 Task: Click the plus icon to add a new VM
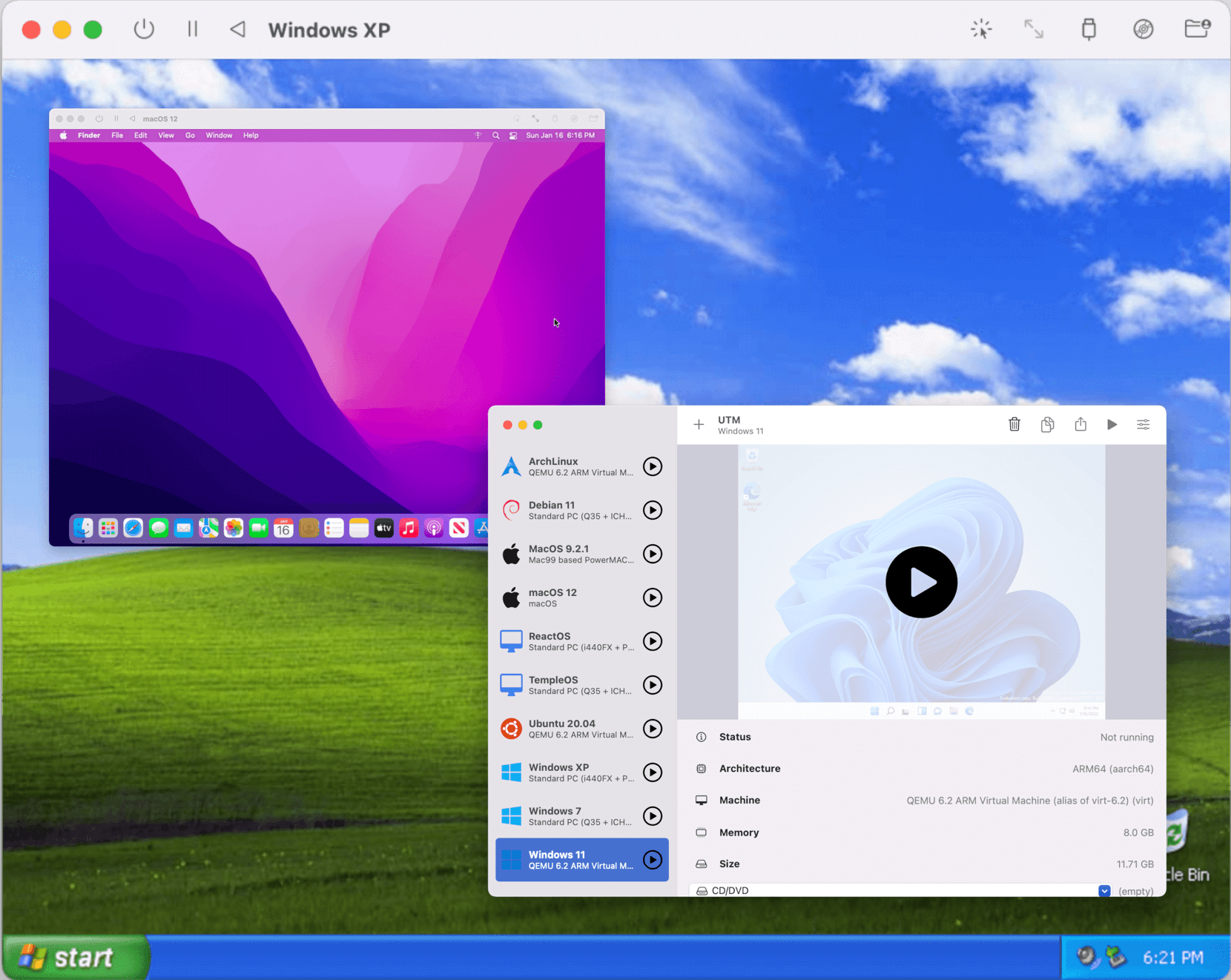click(x=699, y=425)
